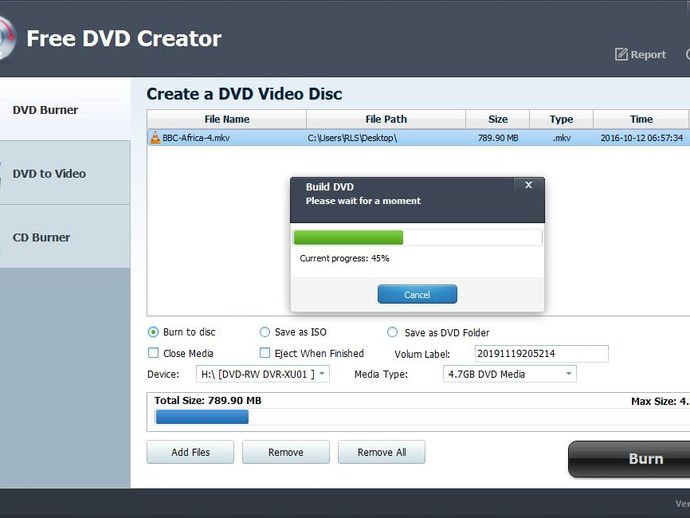Open the Media Type dropdown

point(510,374)
